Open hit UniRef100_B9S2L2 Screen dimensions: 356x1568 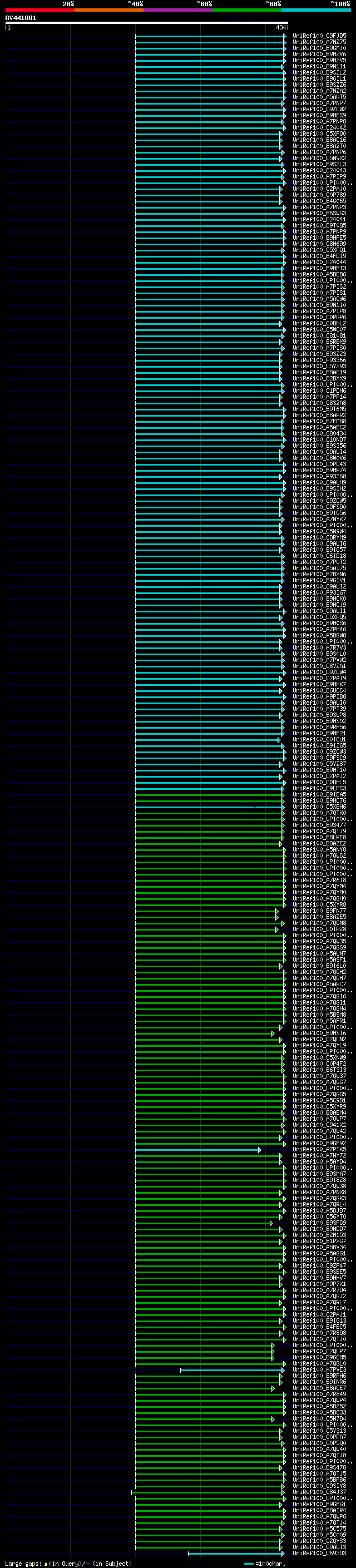pyautogui.click(x=319, y=72)
